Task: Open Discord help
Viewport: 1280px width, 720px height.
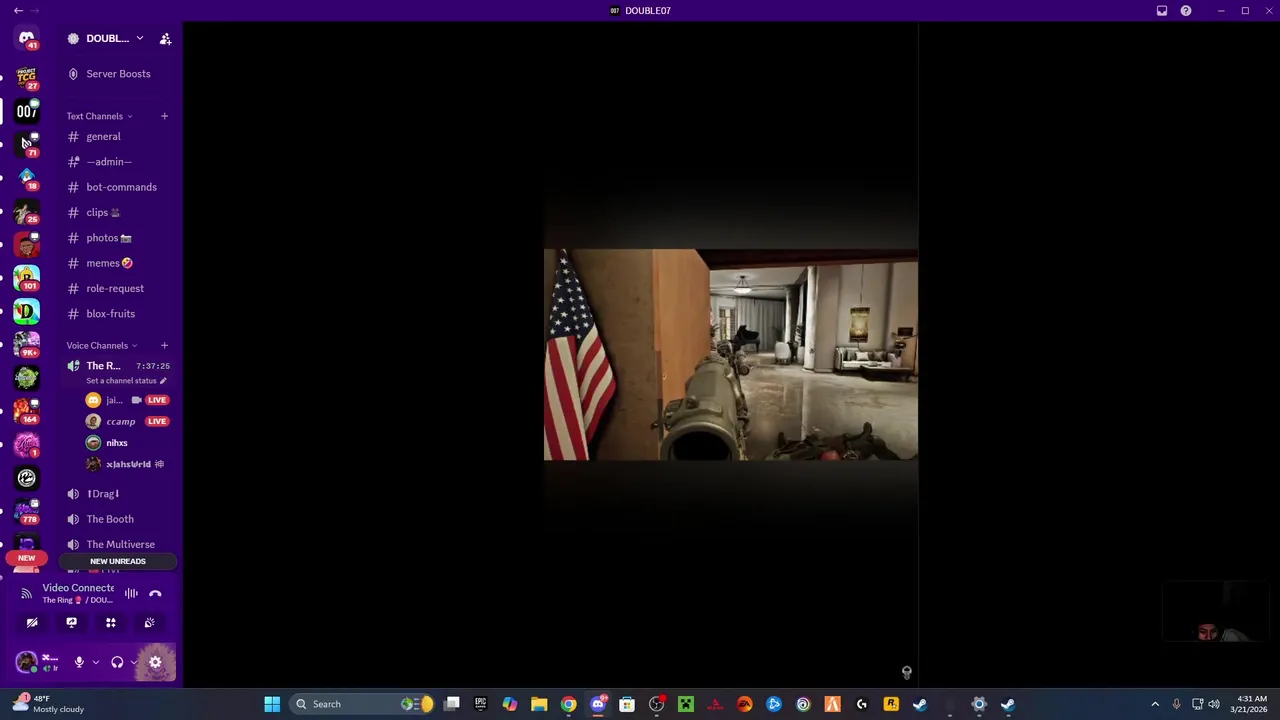Action: (1186, 11)
